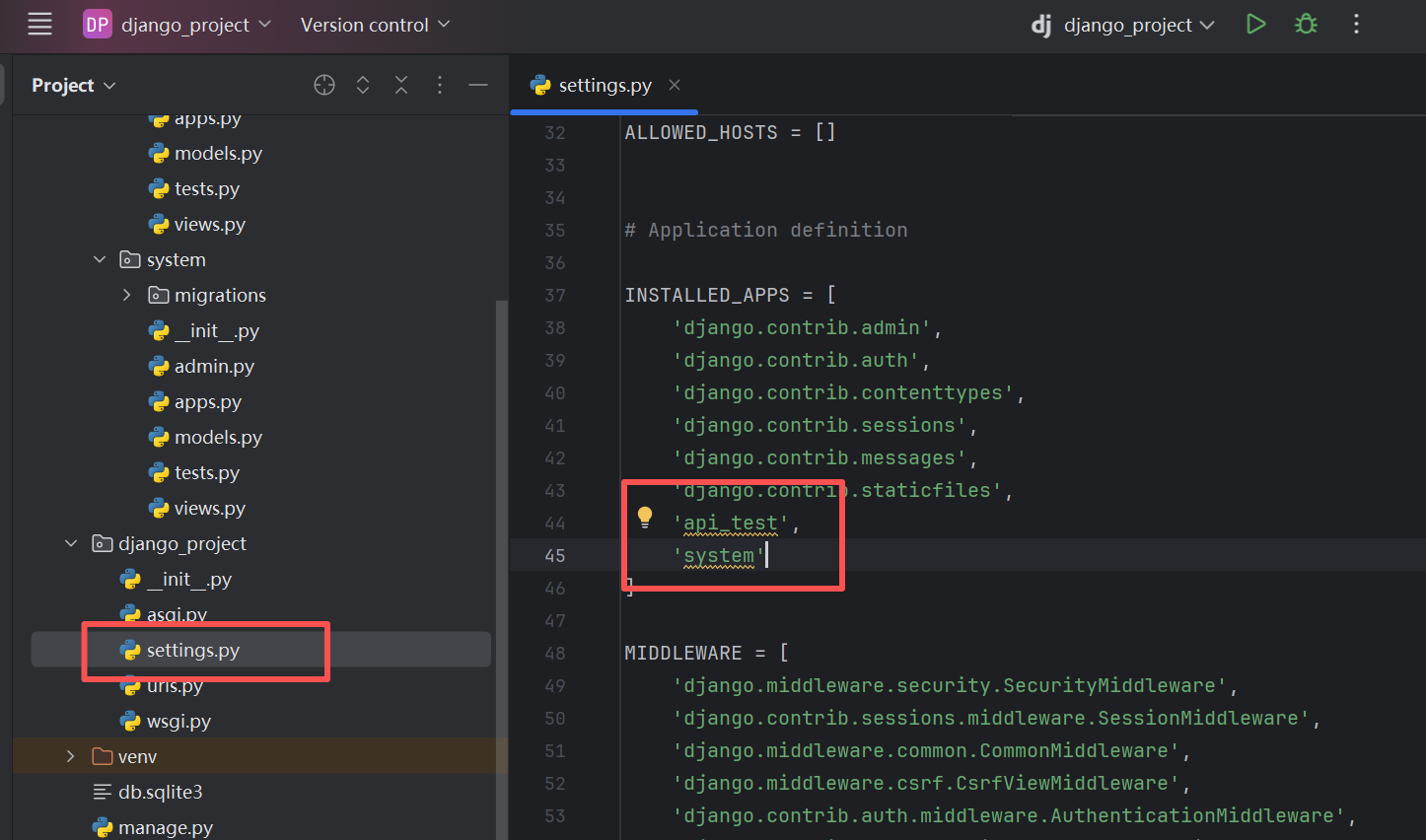Click the ALLOWED_HOSTS line of code
1426x840 pixels.
731,132
